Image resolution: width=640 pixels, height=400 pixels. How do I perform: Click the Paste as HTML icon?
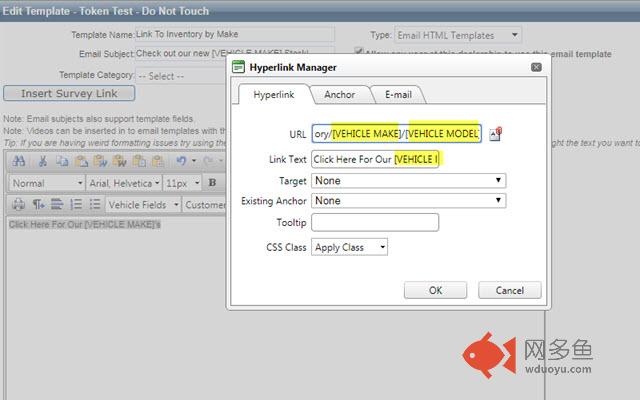coord(158,161)
